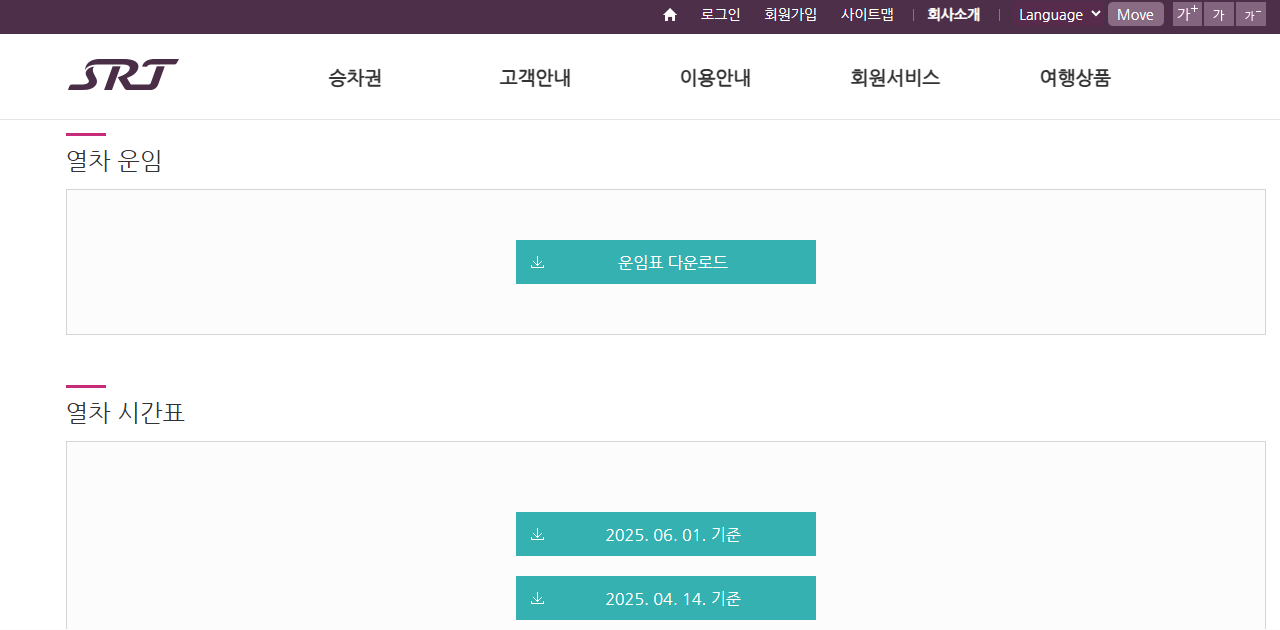Open the 여행상품 menu
1280x630 pixels.
tap(1074, 77)
